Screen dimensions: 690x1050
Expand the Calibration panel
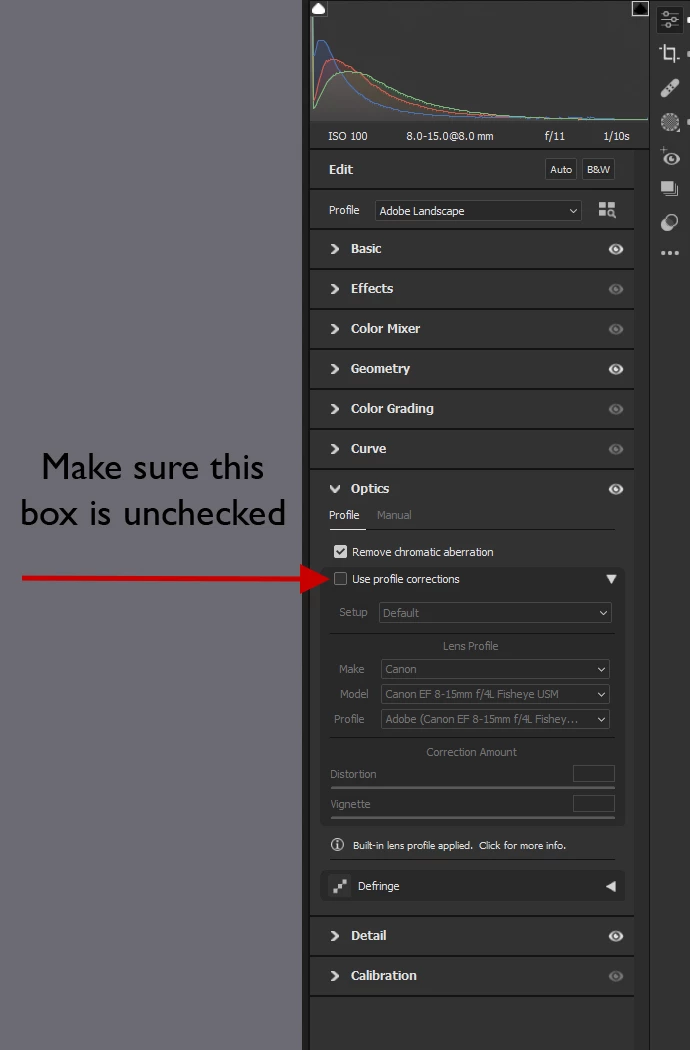point(335,976)
